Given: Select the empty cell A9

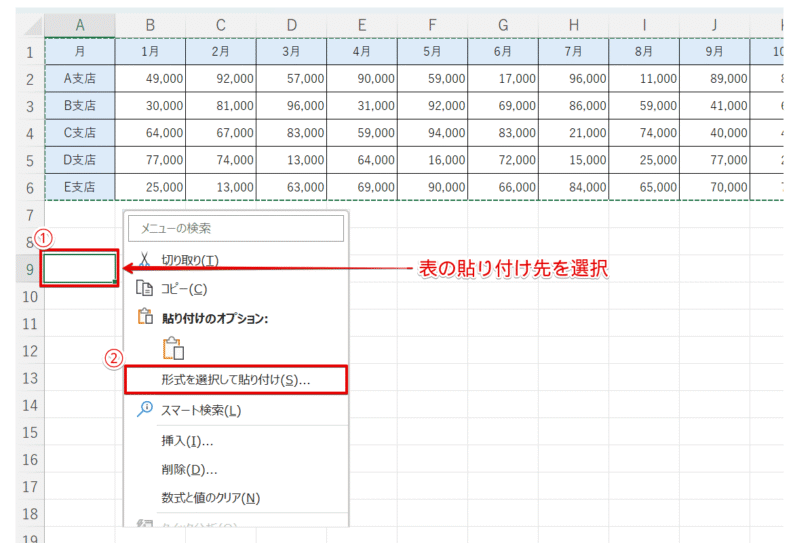Looking at the screenshot, I should coord(80,268).
